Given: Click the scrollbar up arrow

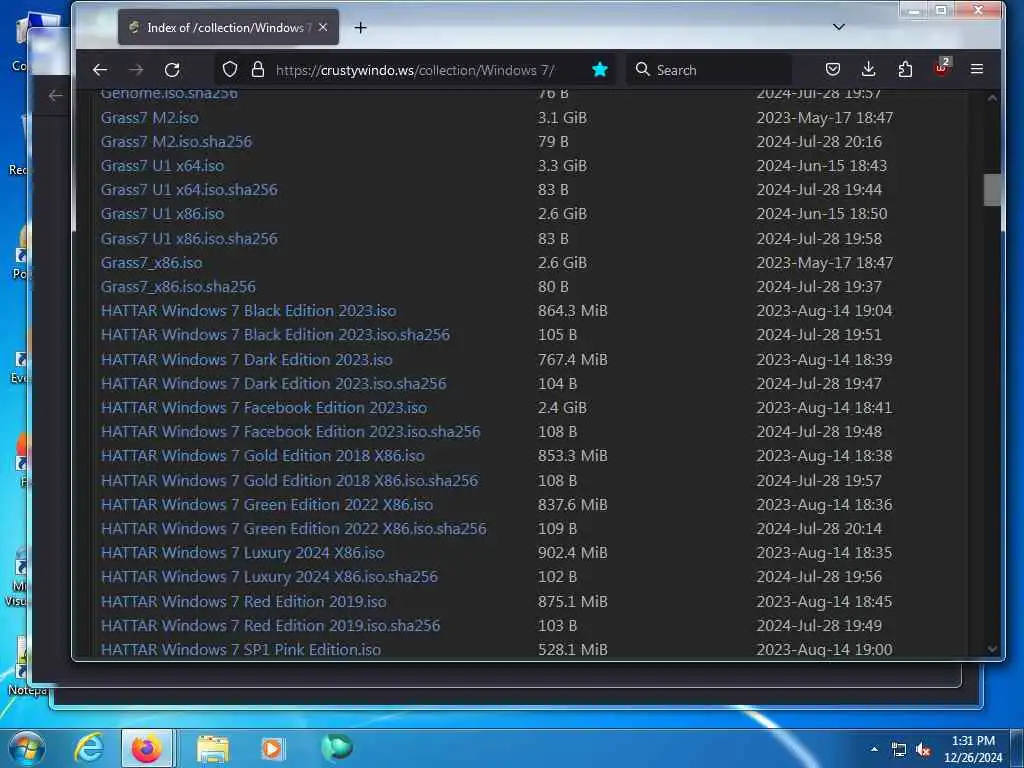Looking at the screenshot, I should (x=992, y=98).
